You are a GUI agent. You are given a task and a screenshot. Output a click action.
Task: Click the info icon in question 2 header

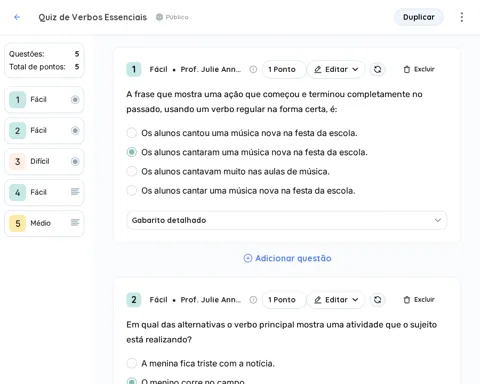(253, 300)
